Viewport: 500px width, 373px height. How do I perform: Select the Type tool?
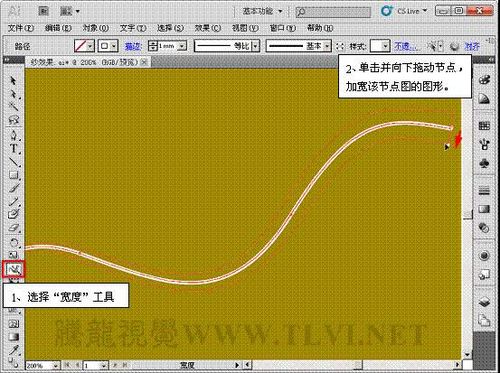pyautogui.click(x=14, y=148)
